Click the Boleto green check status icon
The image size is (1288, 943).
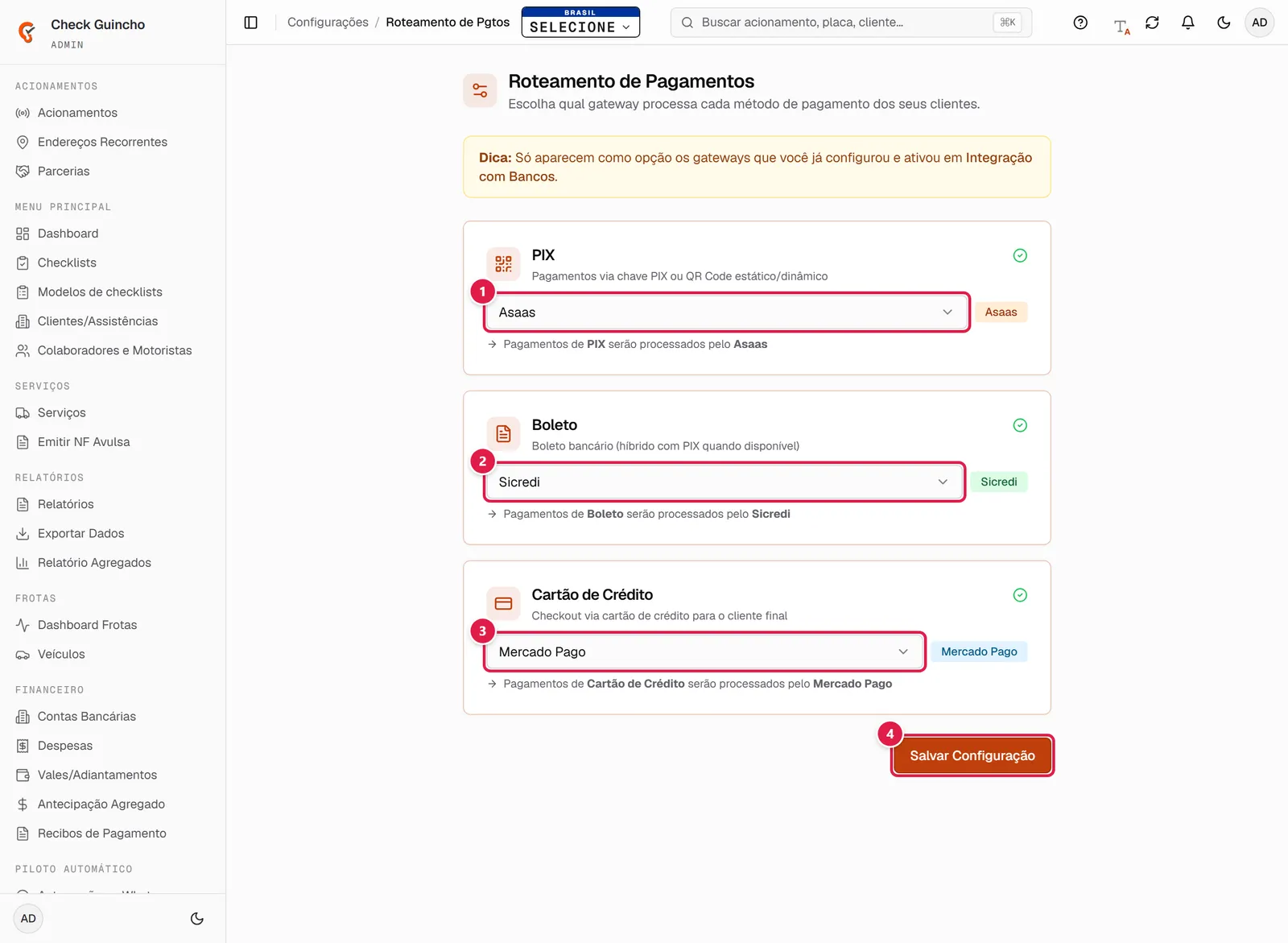[x=1020, y=425]
